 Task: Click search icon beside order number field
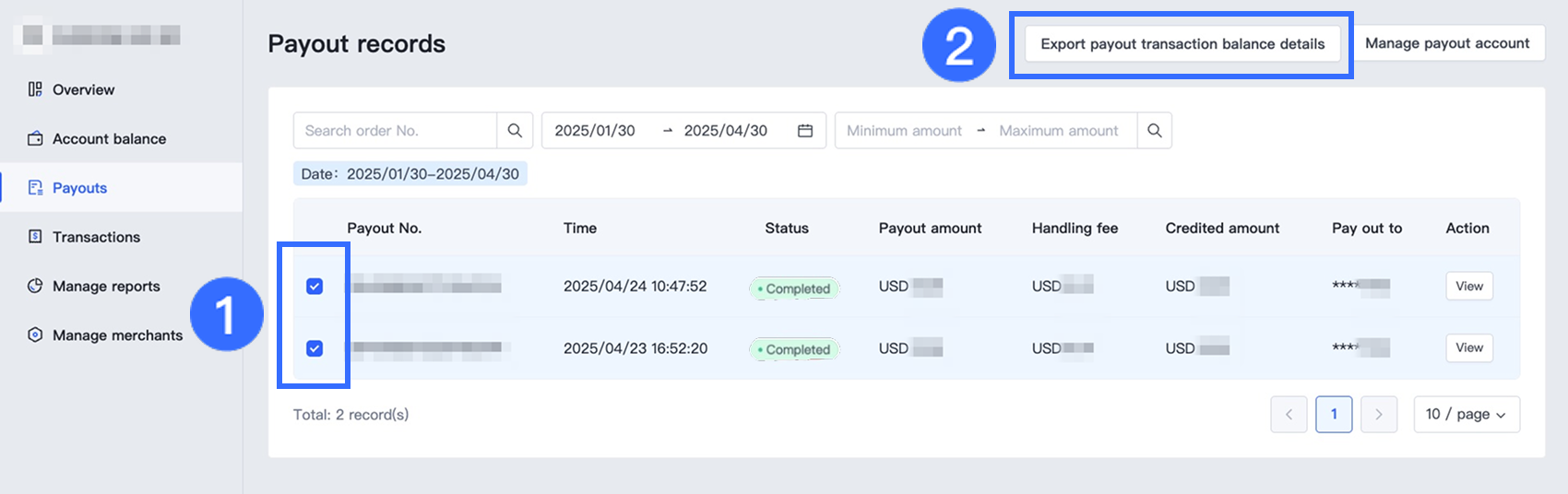[515, 131]
